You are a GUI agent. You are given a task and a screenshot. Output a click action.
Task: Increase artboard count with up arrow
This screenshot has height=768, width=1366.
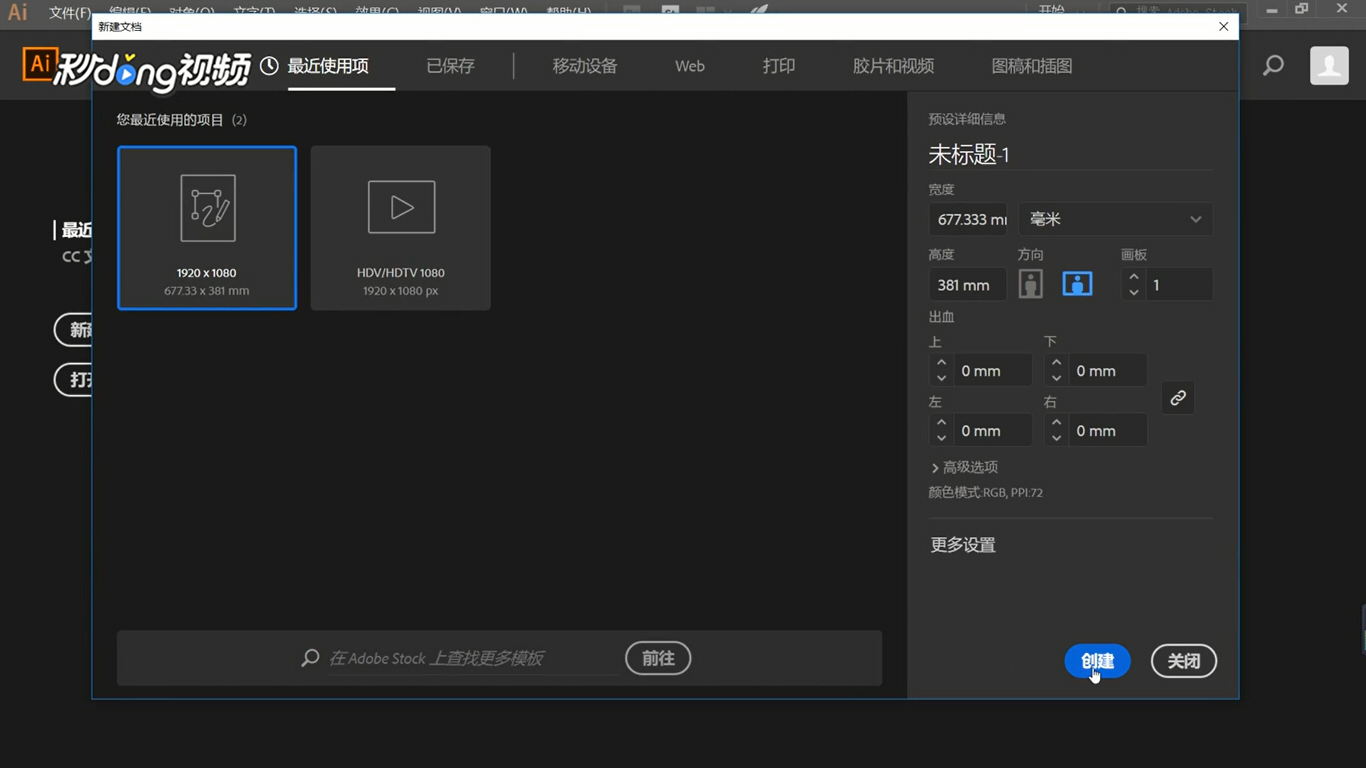(1133, 277)
